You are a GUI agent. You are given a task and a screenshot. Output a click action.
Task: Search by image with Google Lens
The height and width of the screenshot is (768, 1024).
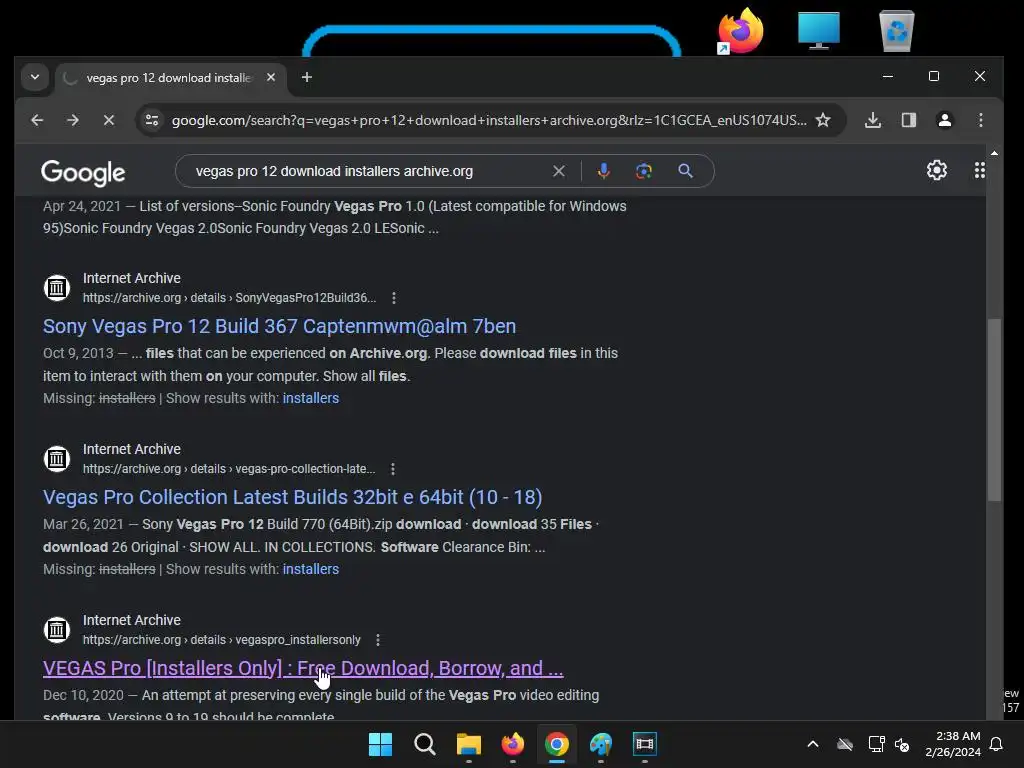644,171
